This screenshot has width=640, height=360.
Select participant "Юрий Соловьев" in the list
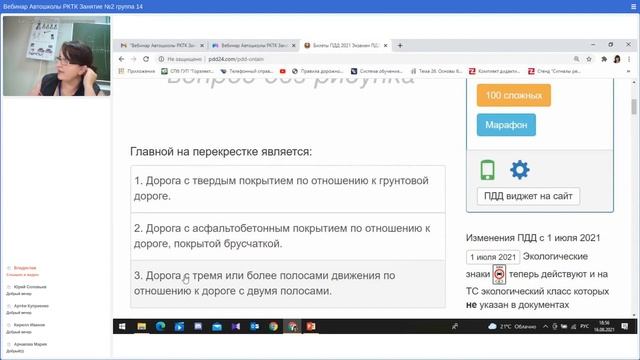pyautogui.click(x=30, y=287)
